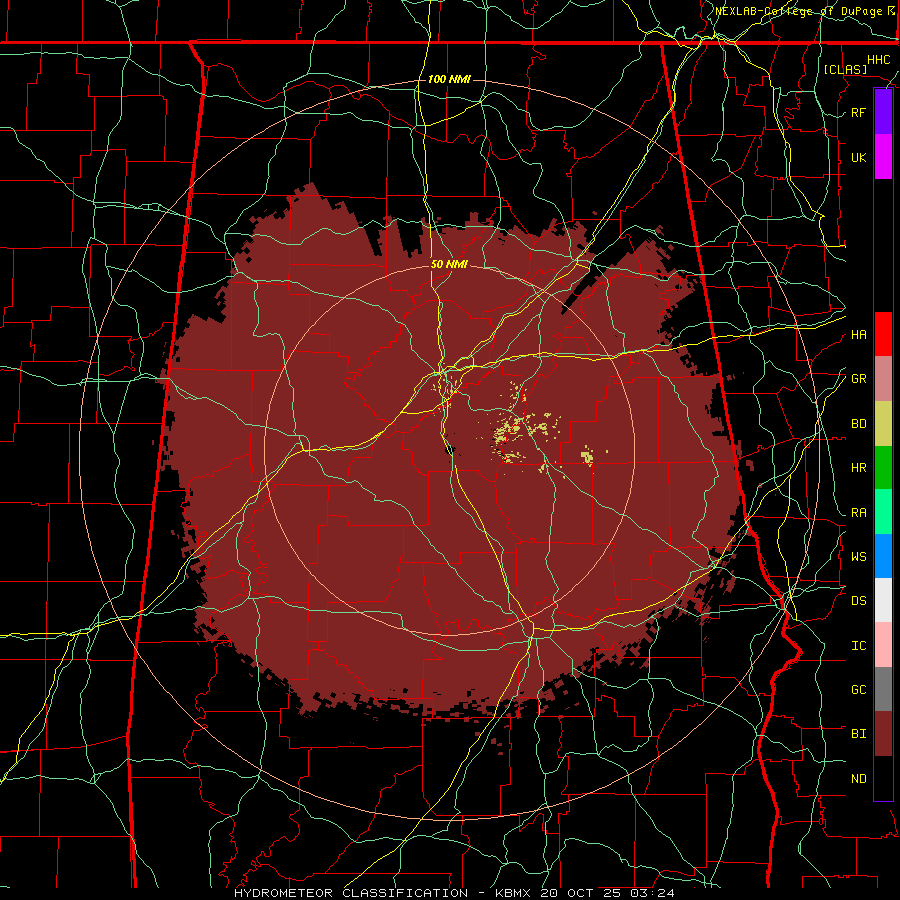Screen dimensions: 900x900
Task: Click the [CLAS] units label
Action: click(x=845, y=70)
